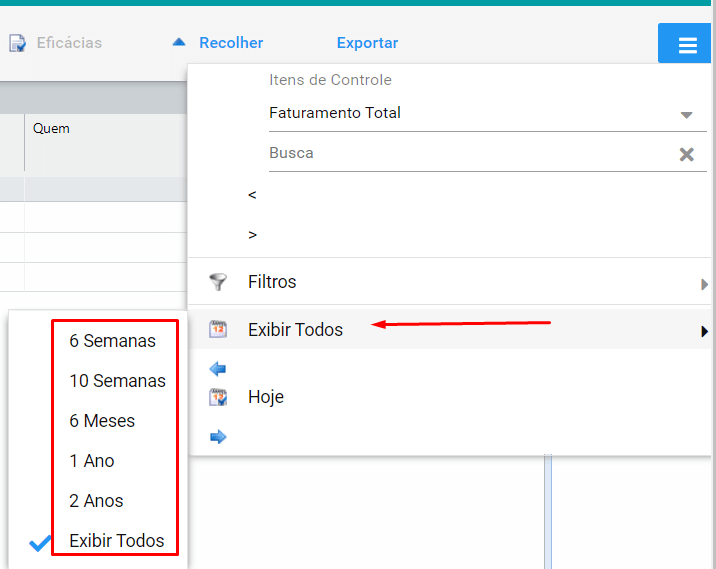The height and width of the screenshot is (569, 716).
Task: Clear the Busca field with X icon
Action: (x=686, y=154)
